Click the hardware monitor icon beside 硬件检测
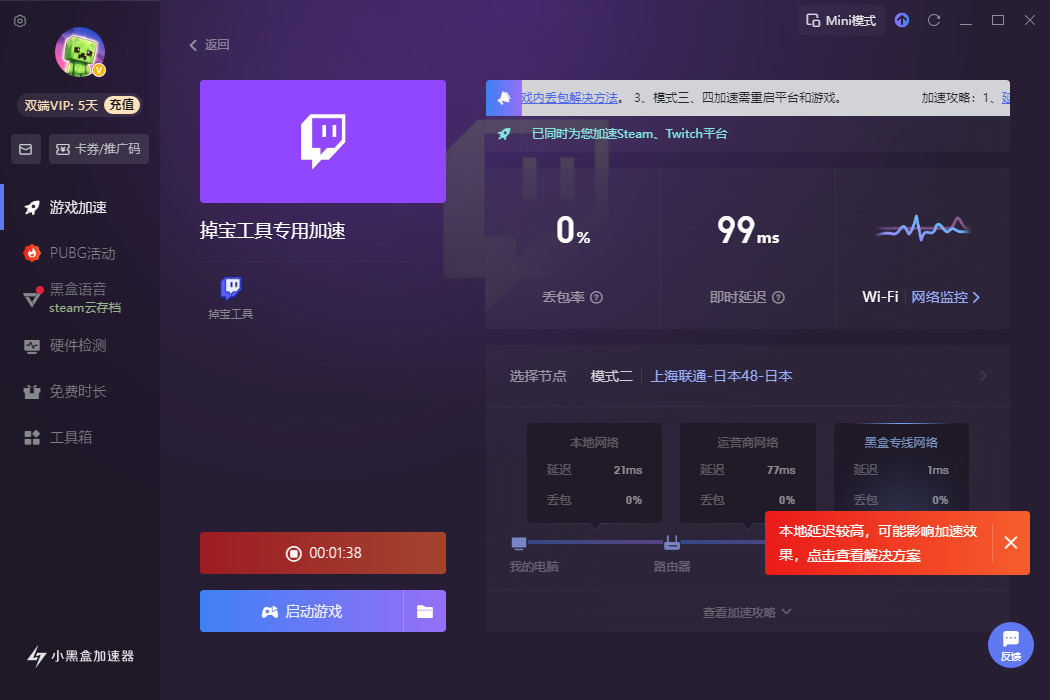The image size is (1050, 700). [31, 346]
